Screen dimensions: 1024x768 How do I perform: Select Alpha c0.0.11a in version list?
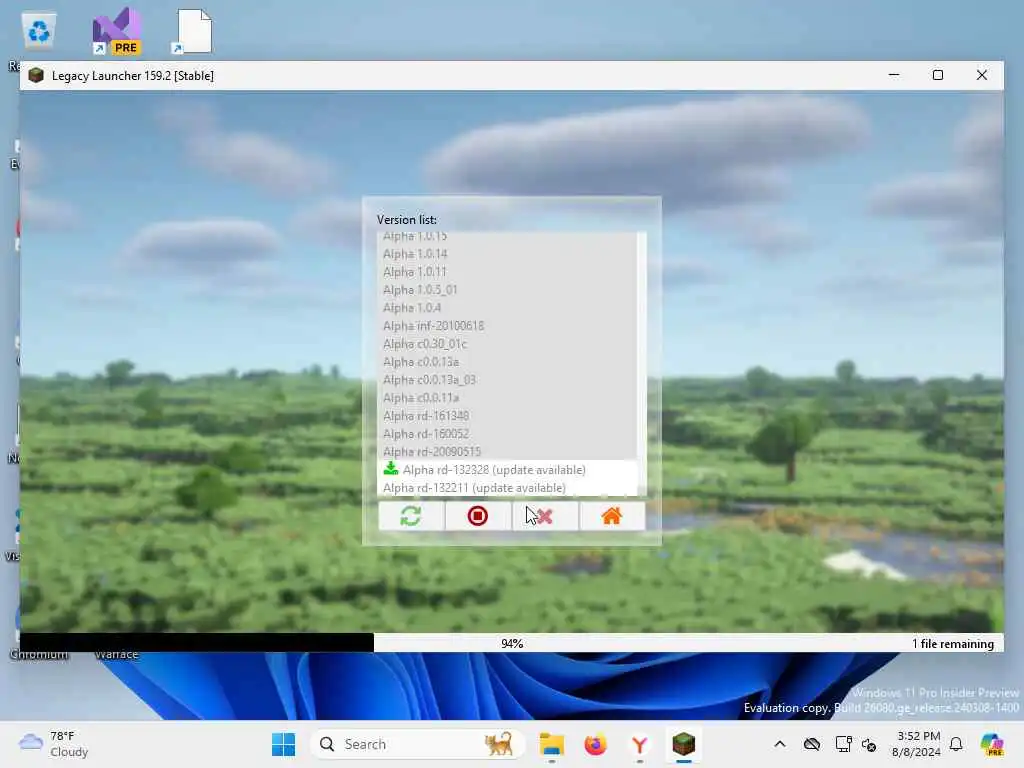(x=507, y=398)
